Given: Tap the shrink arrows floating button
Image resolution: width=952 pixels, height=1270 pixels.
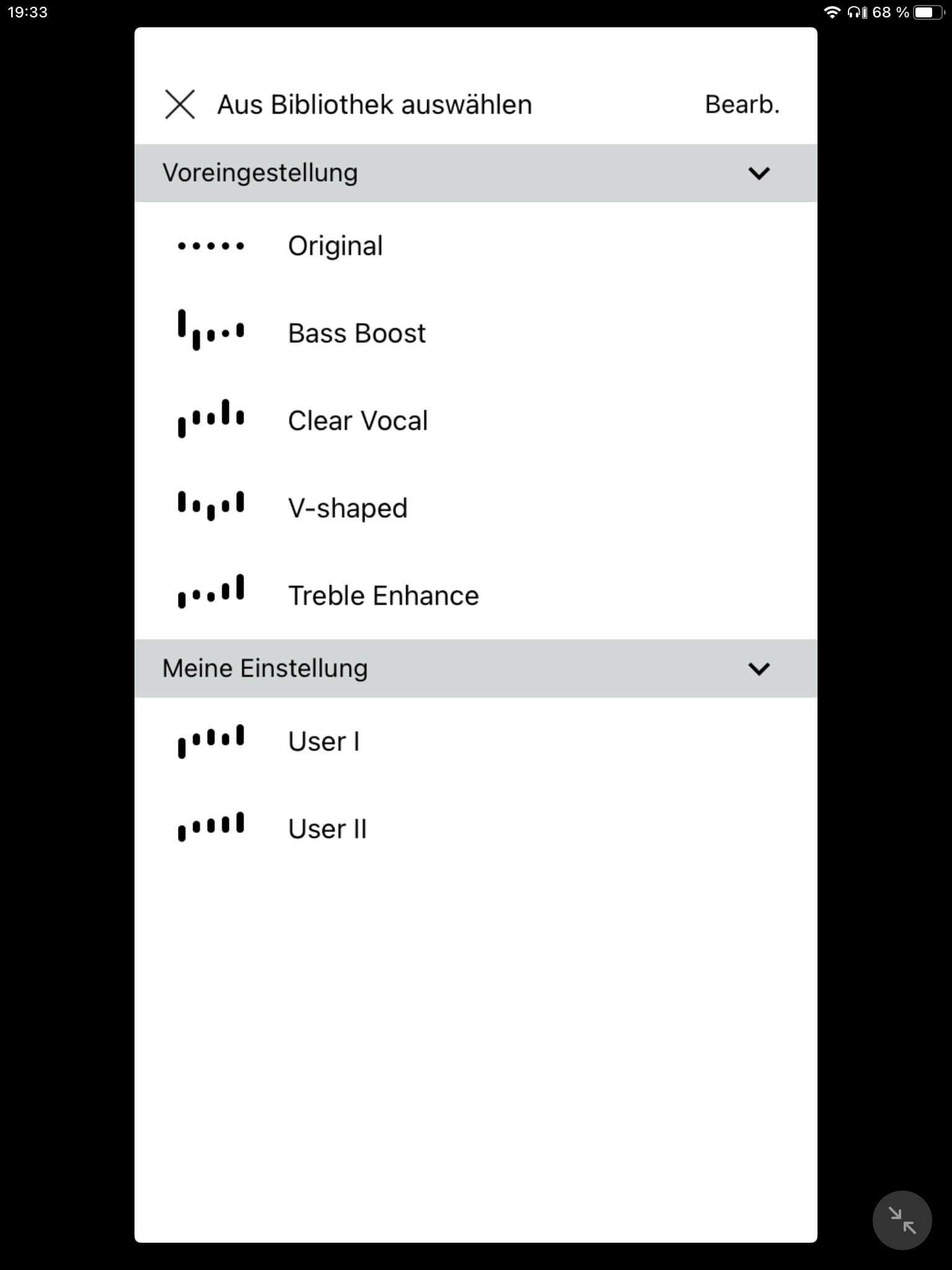Looking at the screenshot, I should pyautogui.click(x=902, y=1220).
